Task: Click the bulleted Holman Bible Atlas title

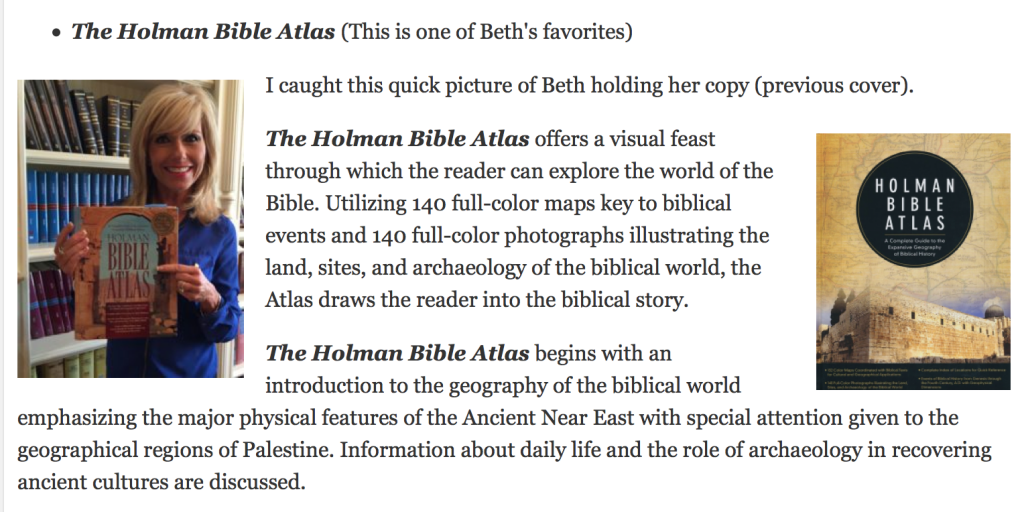Action: pyautogui.click(x=203, y=31)
